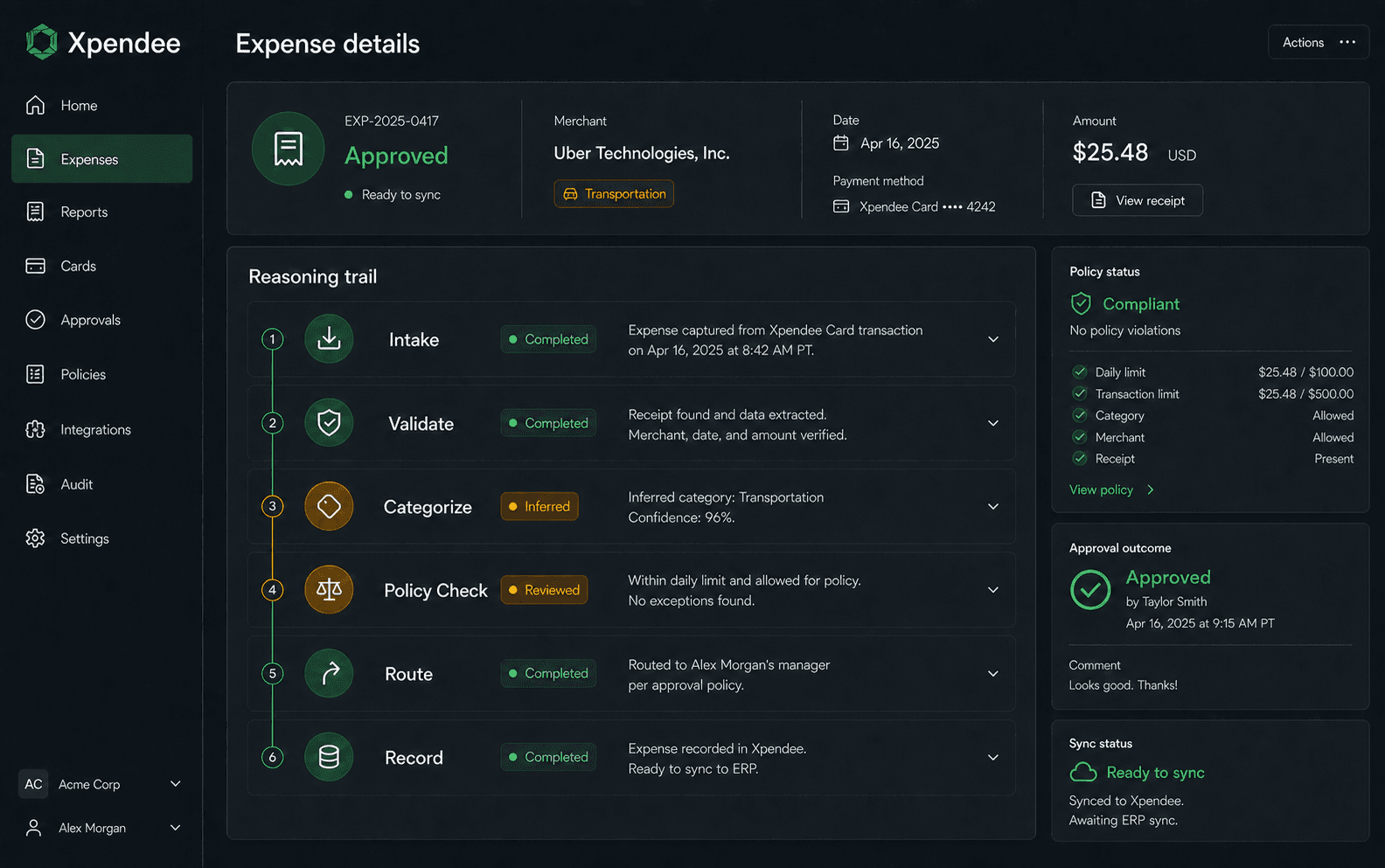The width and height of the screenshot is (1385, 868).
Task: Click the Settings gear icon
Action: [35, 538]
